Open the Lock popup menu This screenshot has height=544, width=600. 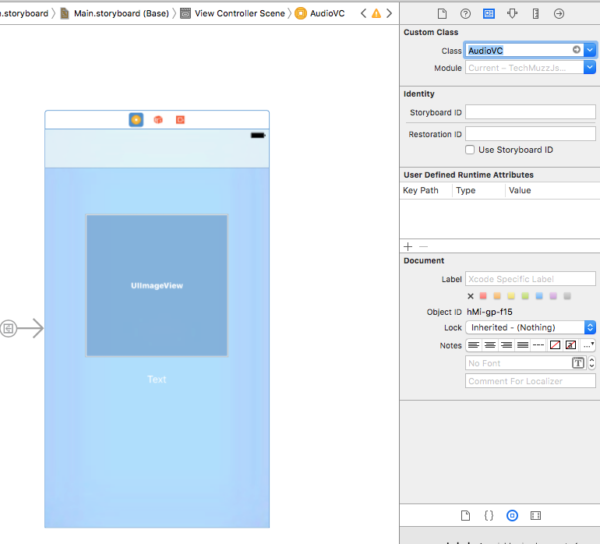[530, 327]
